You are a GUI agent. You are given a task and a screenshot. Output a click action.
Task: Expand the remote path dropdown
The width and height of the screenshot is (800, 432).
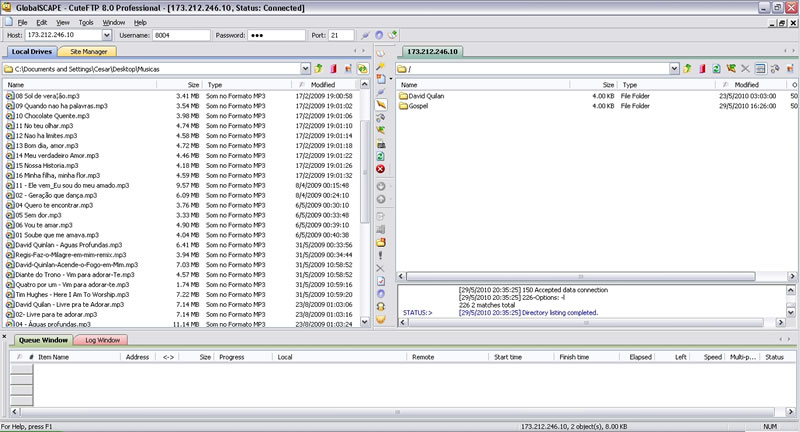point(675,69)
